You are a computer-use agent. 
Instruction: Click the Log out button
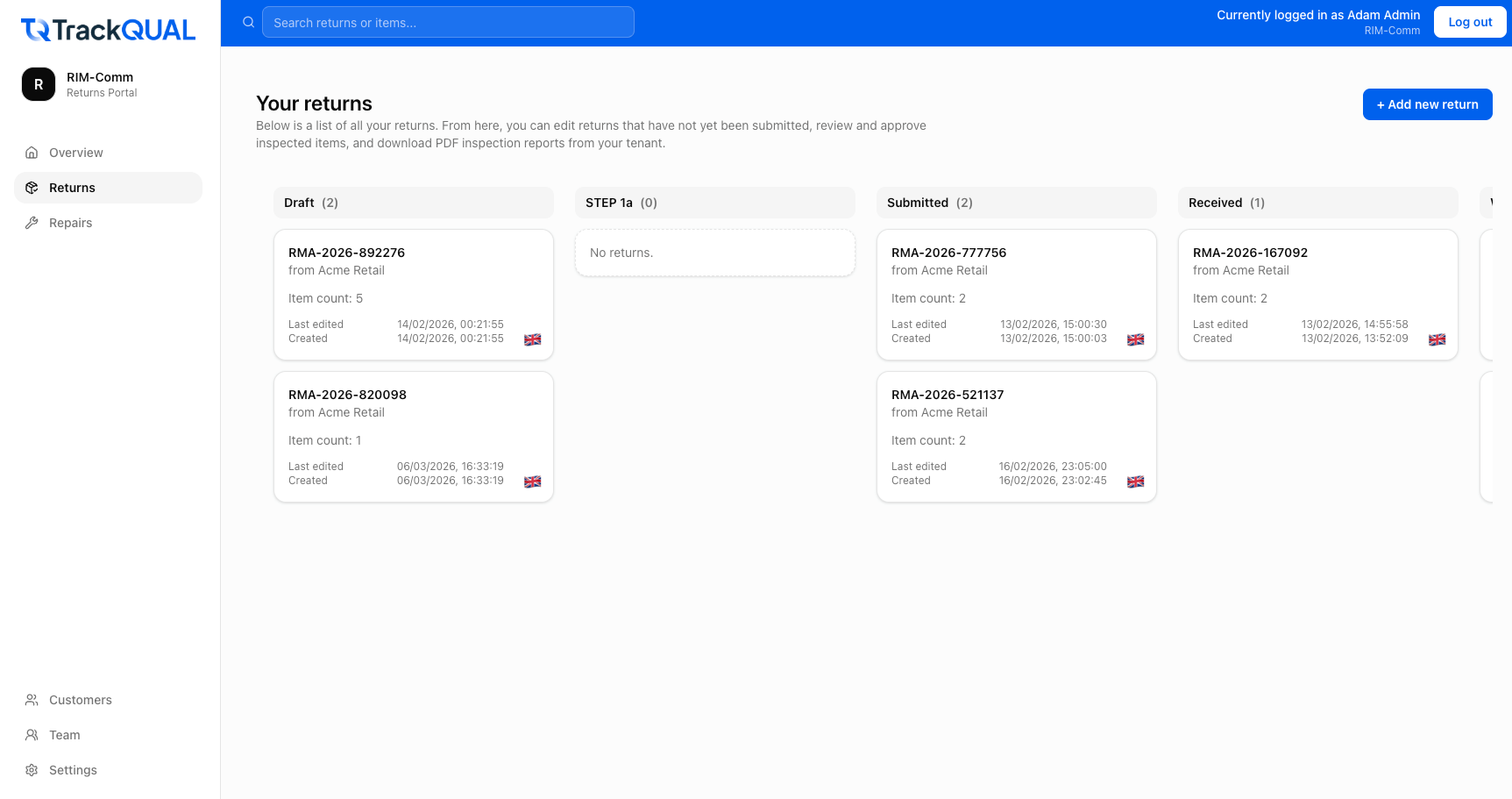[1470, 22]
